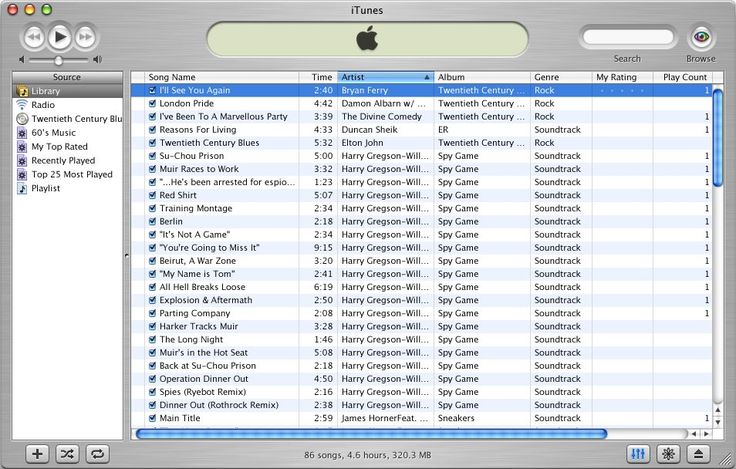Screen dimensions: 736x469
Task: Turn on the visualizer
Action: (669, 453)
